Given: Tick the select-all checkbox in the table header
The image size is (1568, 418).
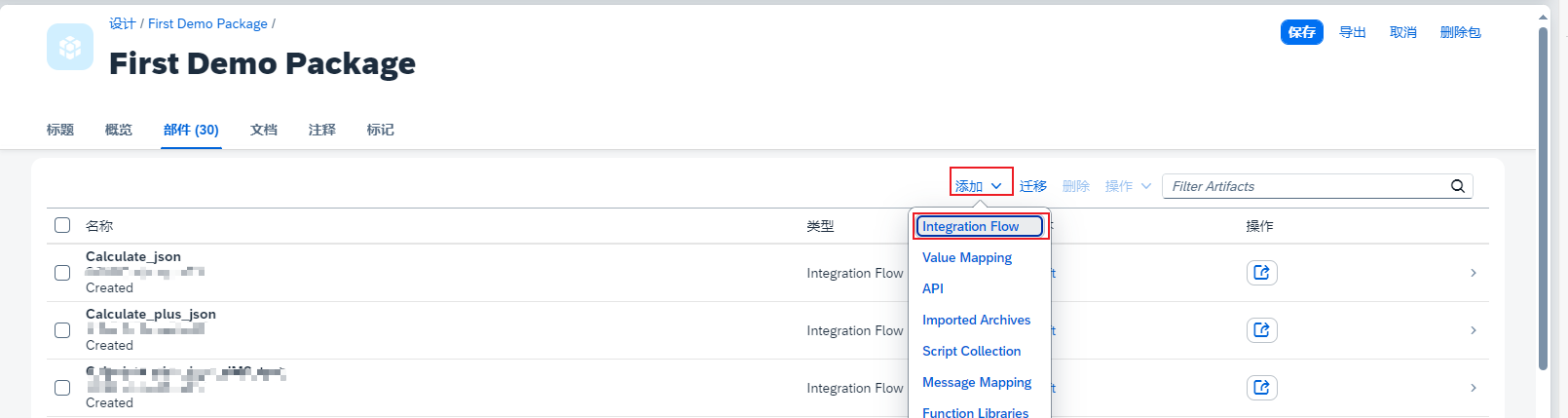Looking at the screenshot, I should click(x=62, y=225).
